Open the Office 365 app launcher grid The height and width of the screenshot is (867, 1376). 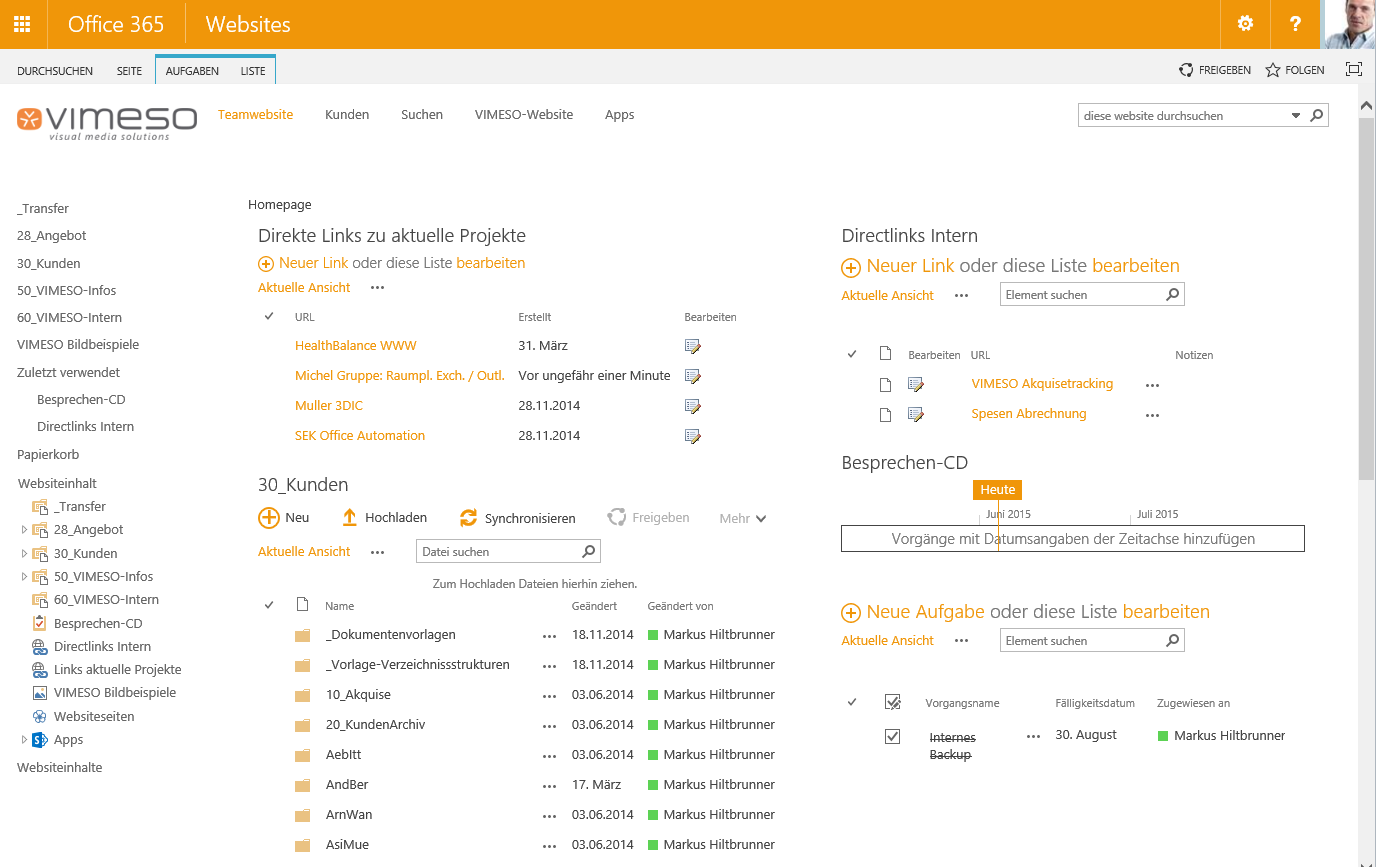[x=22, y=24]
